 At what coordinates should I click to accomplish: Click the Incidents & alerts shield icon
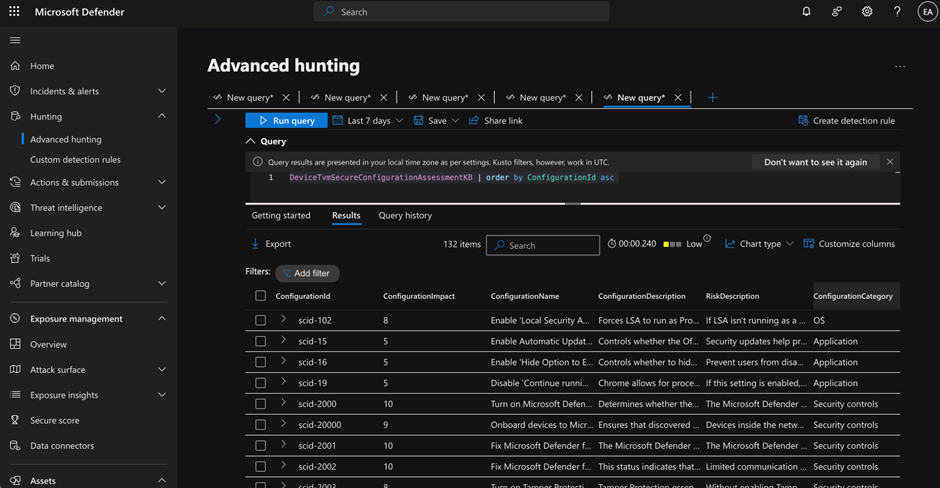[x=15, y=91]
